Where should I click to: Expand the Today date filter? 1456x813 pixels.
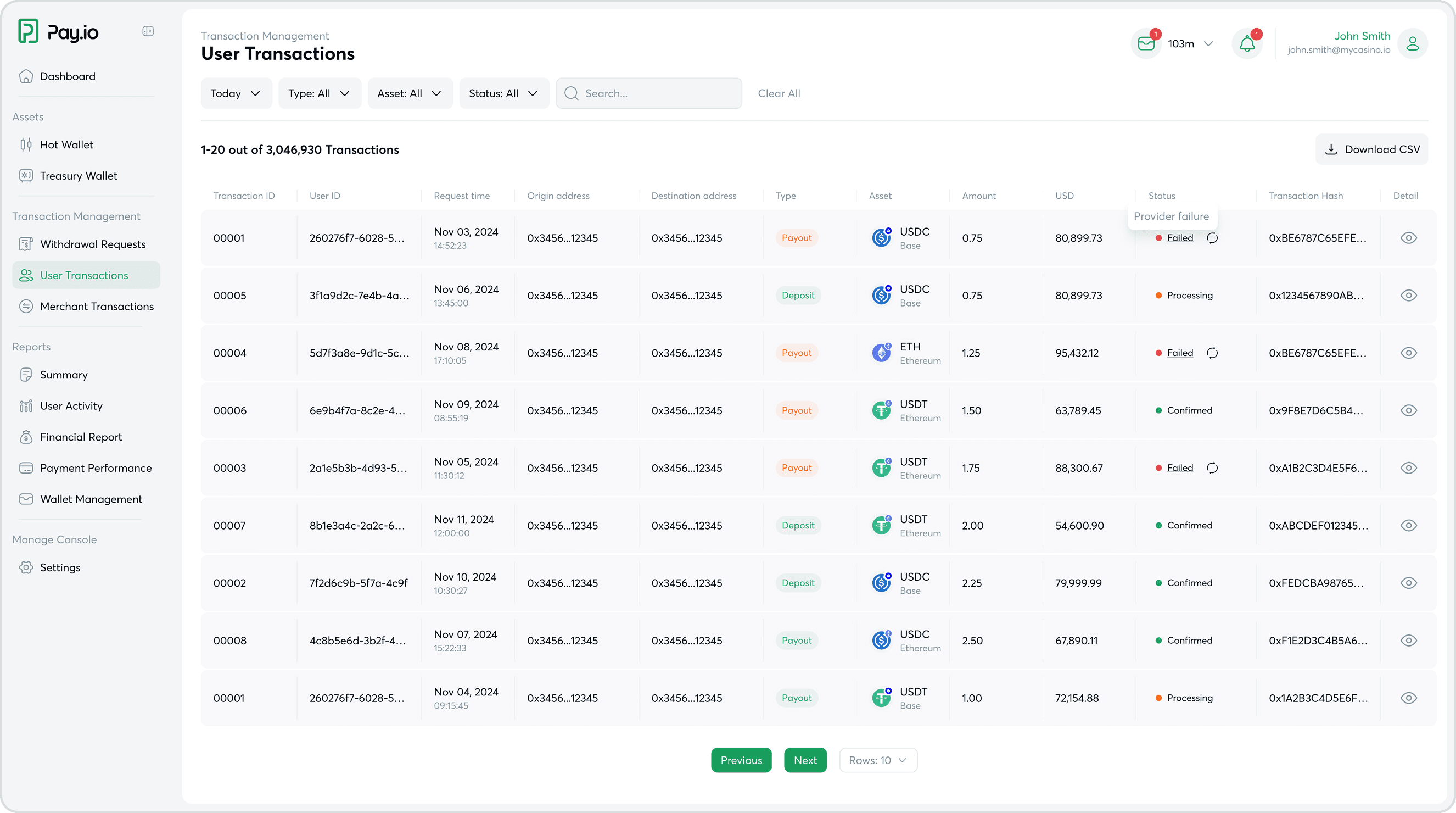236,93
